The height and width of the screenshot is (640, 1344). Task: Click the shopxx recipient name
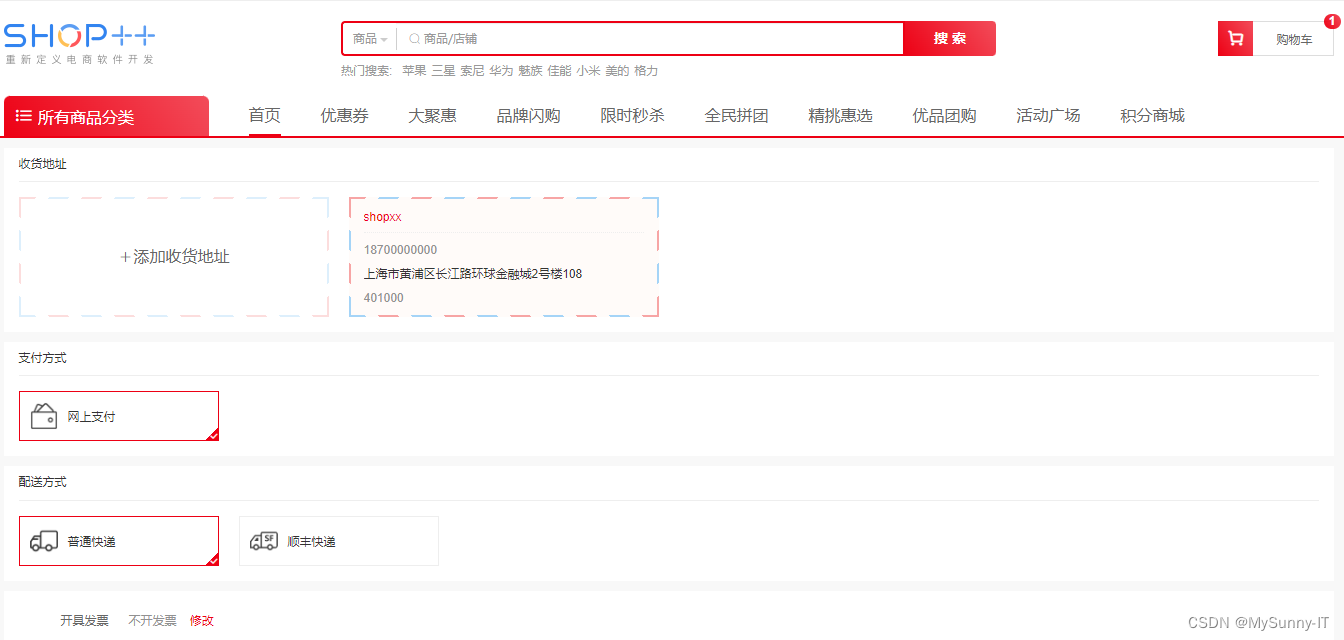click(383, 217)
